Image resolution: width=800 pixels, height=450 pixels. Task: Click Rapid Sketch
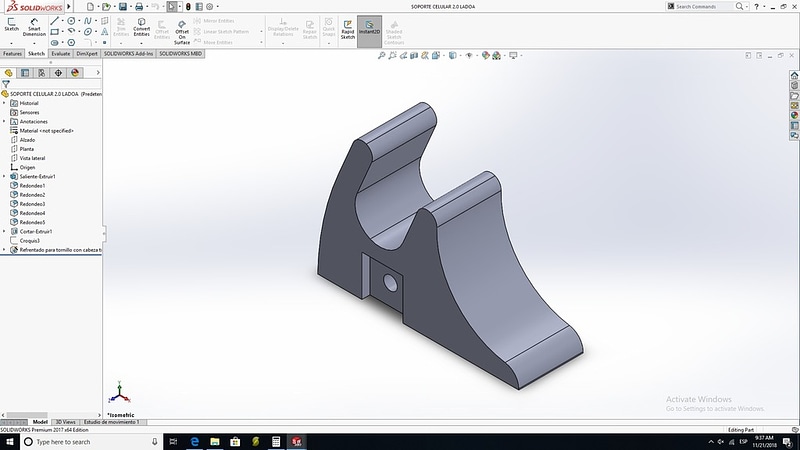(x=347, y=30)
